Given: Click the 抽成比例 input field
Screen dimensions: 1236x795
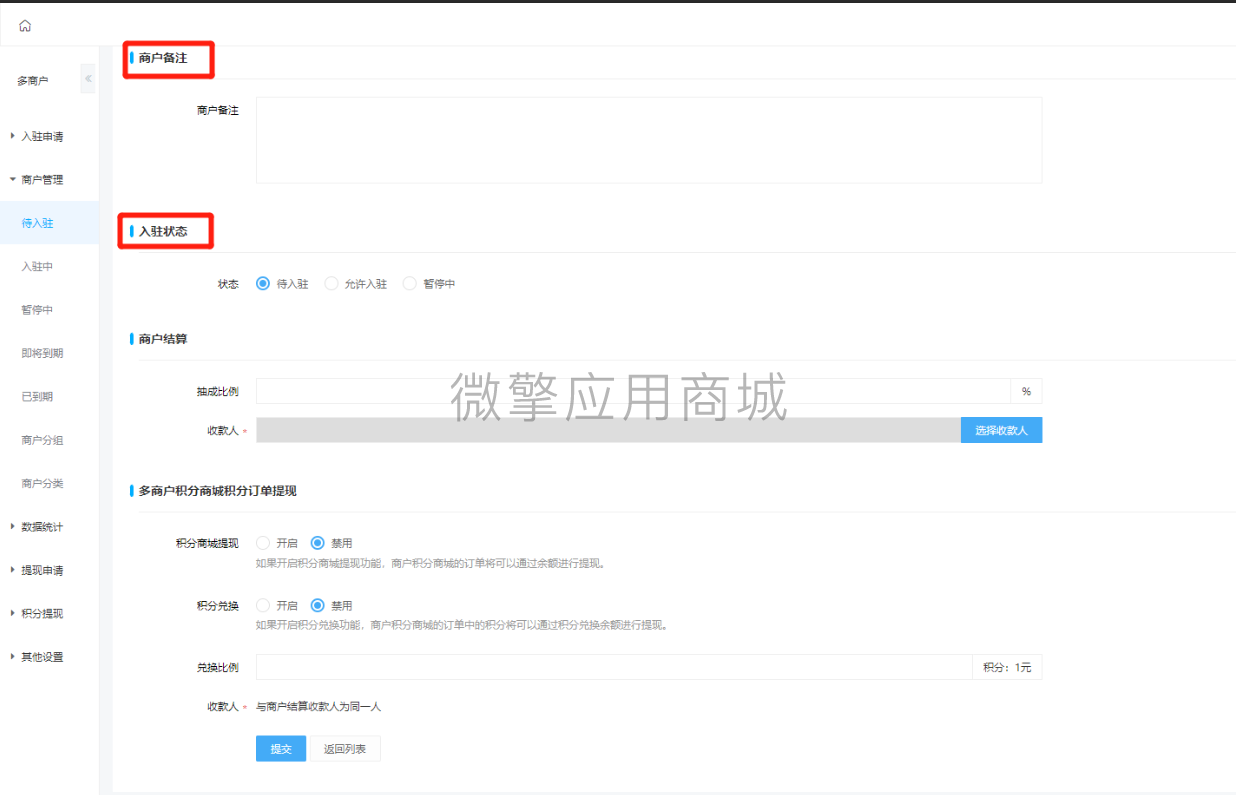Looking at the screenshot, I should coord(633,391).
